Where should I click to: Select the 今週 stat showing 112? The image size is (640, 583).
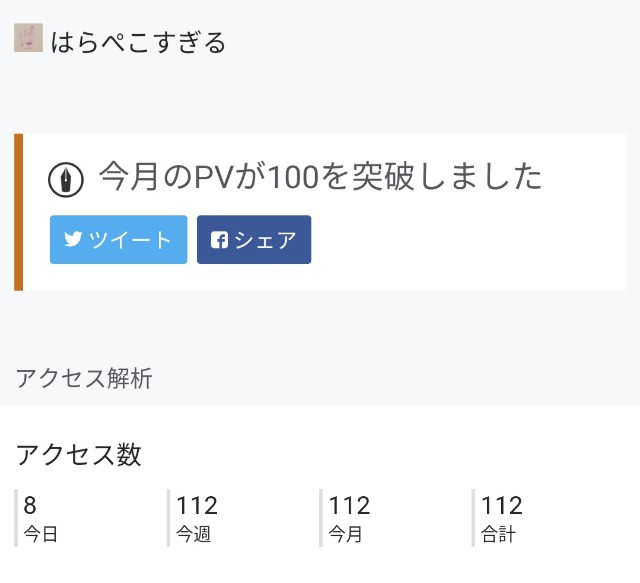tap(197, 505)
